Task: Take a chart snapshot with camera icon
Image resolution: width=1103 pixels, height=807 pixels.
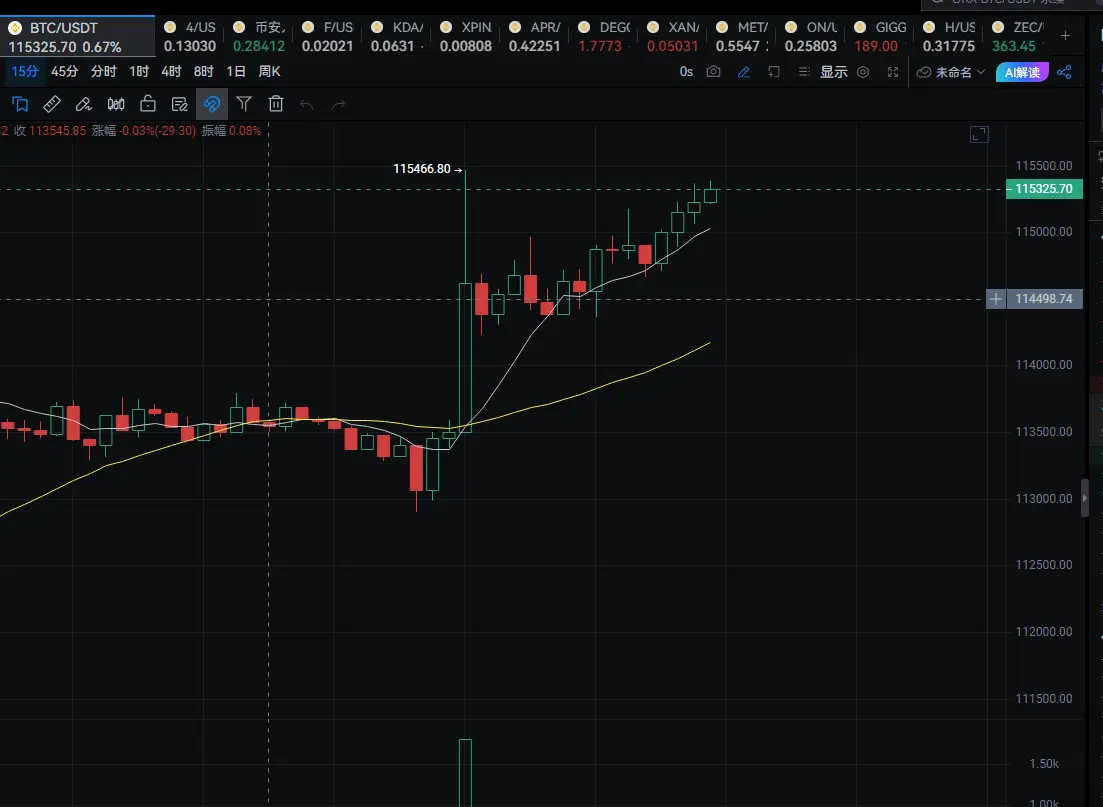Action: 713,72
